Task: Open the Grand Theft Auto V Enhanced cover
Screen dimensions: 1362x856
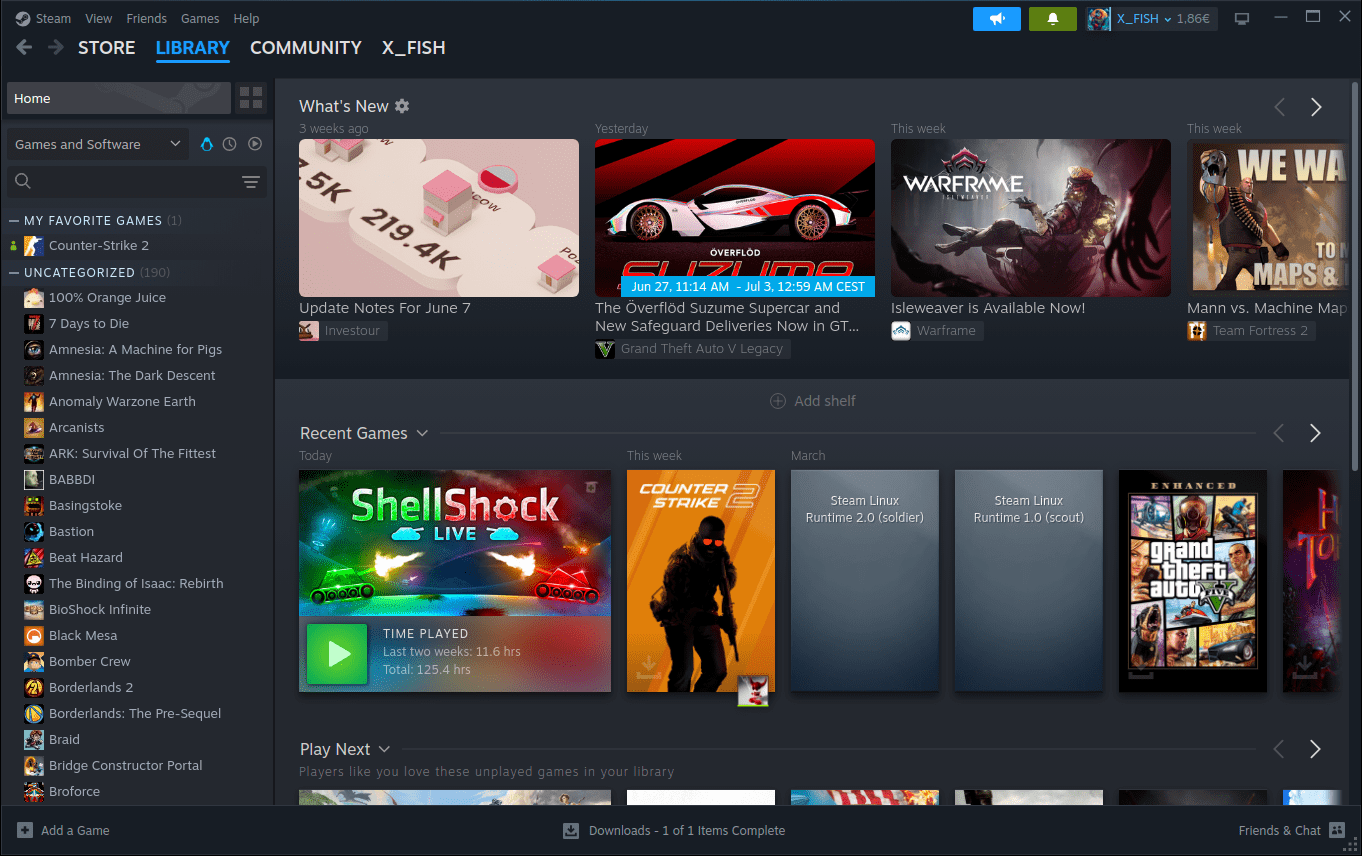Action: [1193, 581]
